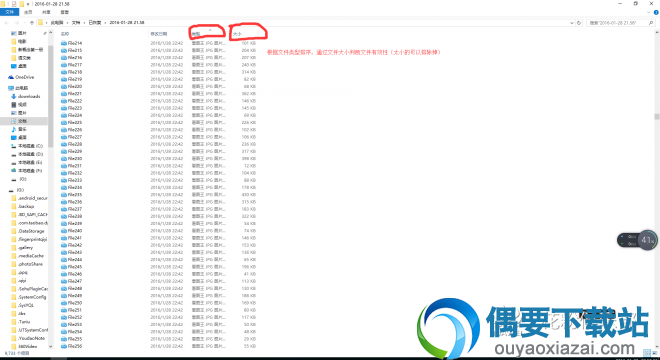Open the OneDrive cloud icon in sidebar
The width and height of the screenshot is (660, 360).
11,77
